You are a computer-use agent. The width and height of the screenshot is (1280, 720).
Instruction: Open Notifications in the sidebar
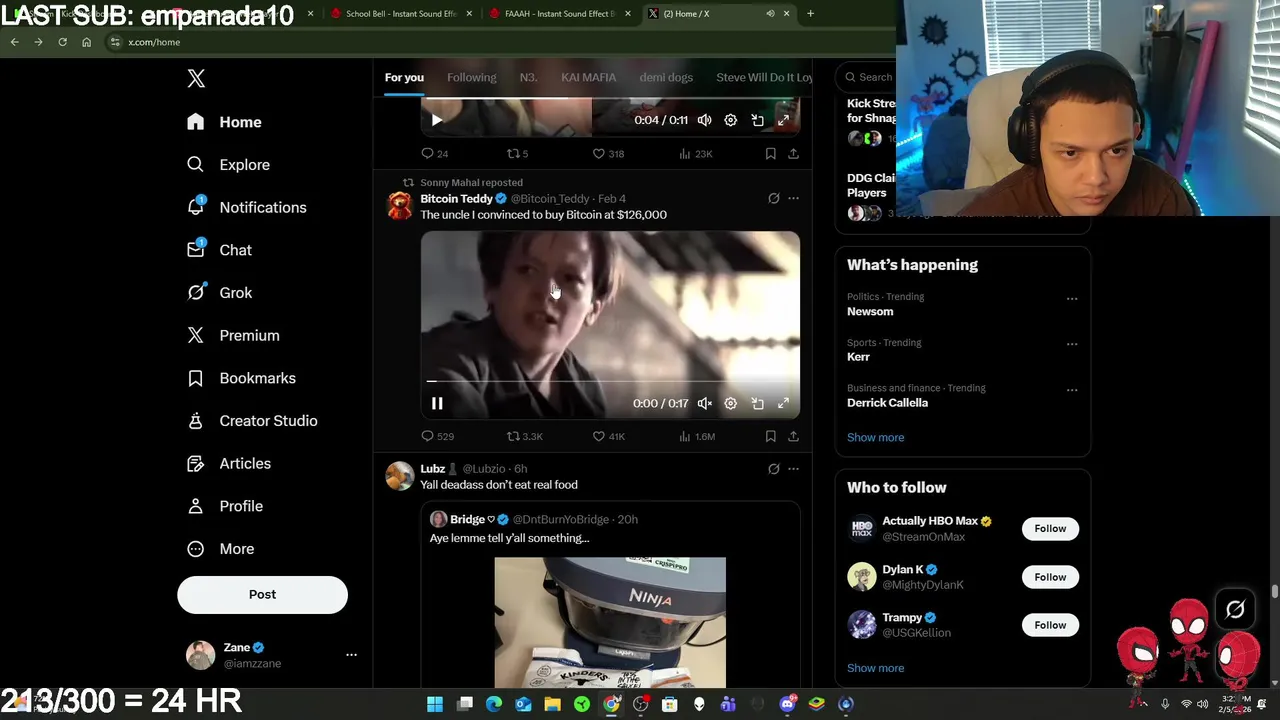tap(247, 207)
